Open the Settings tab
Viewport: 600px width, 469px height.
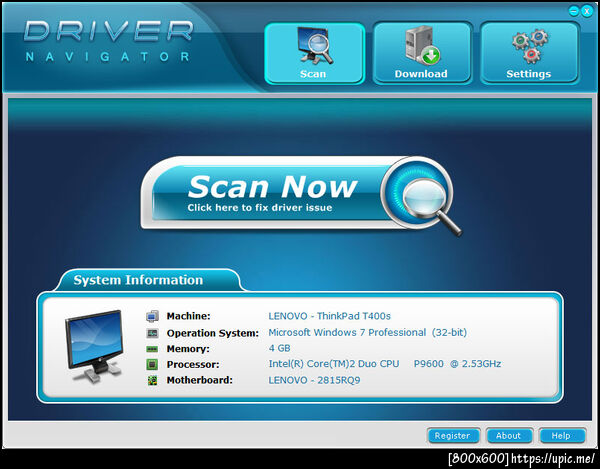tap(530, 53)
